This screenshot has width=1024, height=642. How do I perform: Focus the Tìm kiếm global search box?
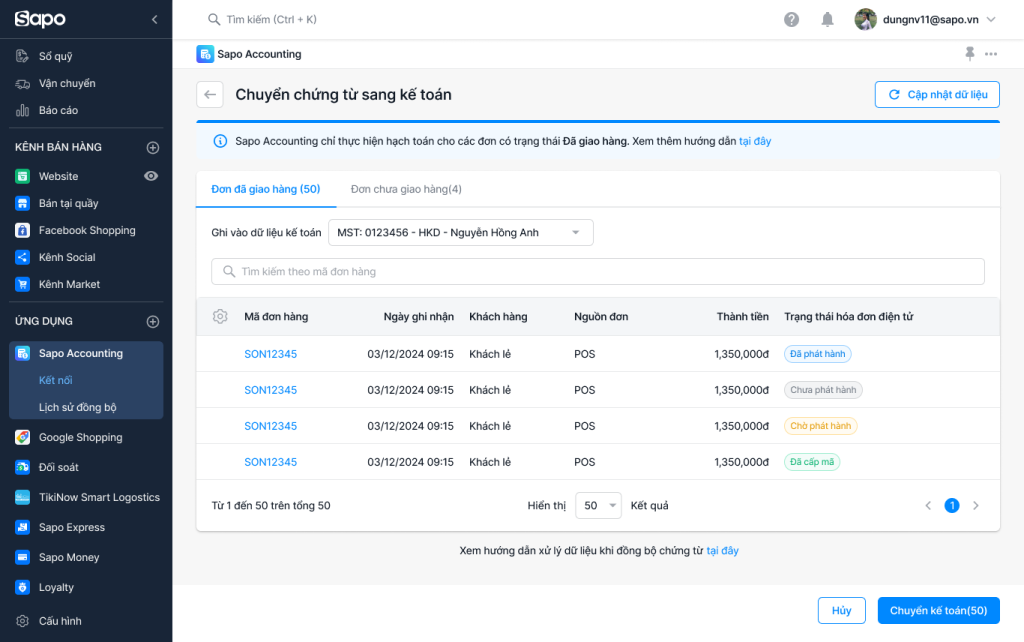pos(271,20)
